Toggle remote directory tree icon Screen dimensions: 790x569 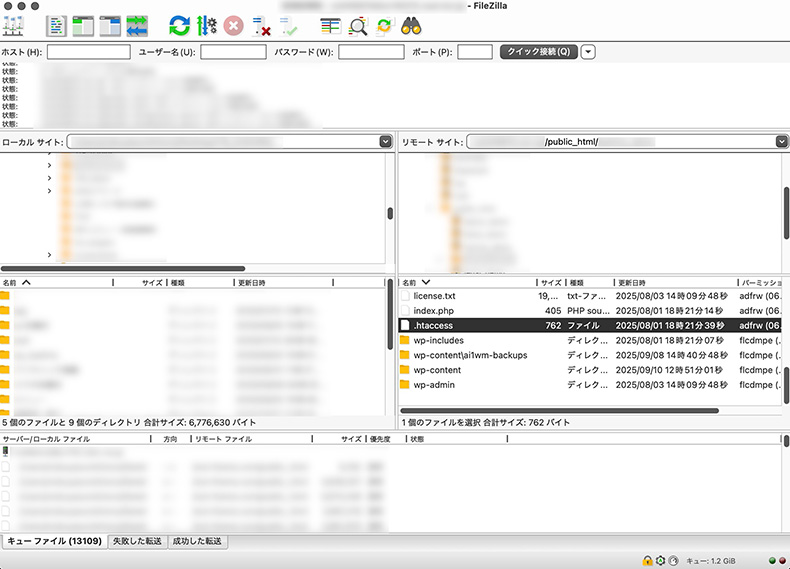(x=110, y=26)
